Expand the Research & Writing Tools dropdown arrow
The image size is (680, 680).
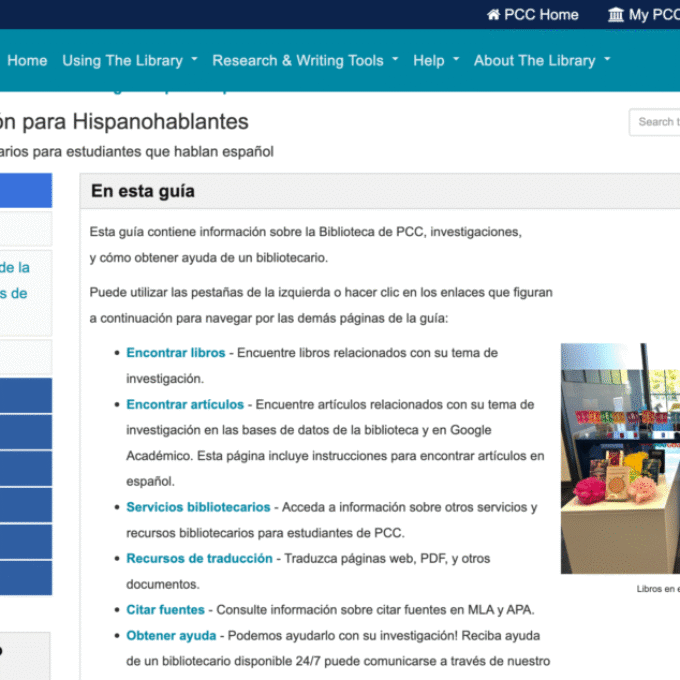395,59
